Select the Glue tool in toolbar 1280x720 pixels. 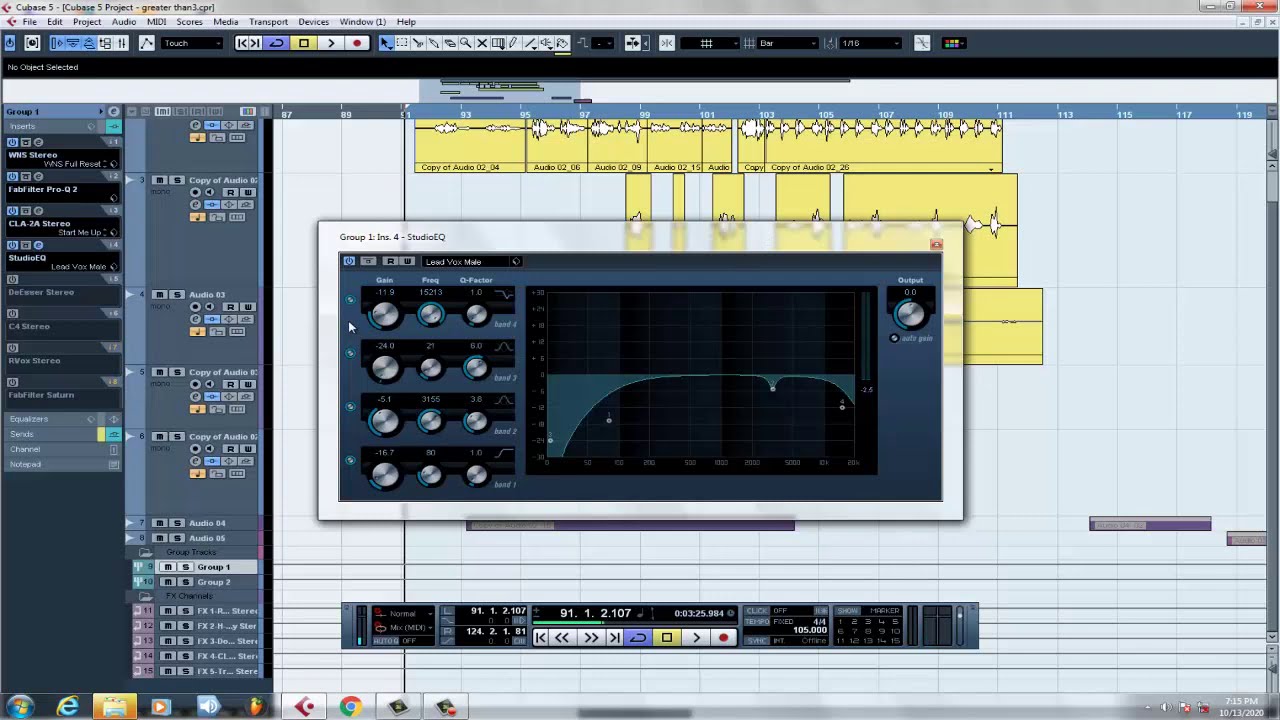coord(434,43)
